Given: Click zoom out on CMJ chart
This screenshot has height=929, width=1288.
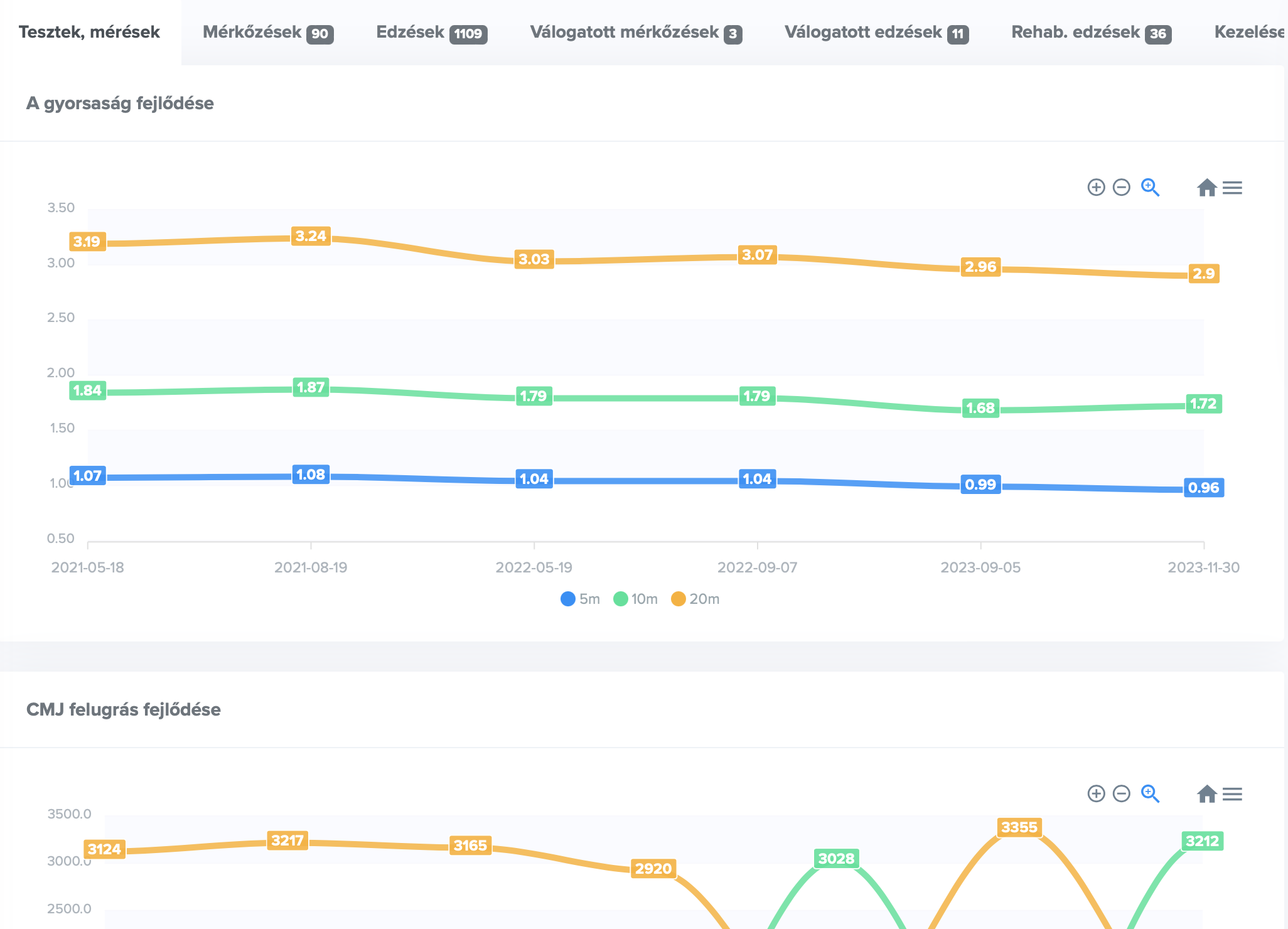Looking at the screenshot, I should pos(1121,794).
